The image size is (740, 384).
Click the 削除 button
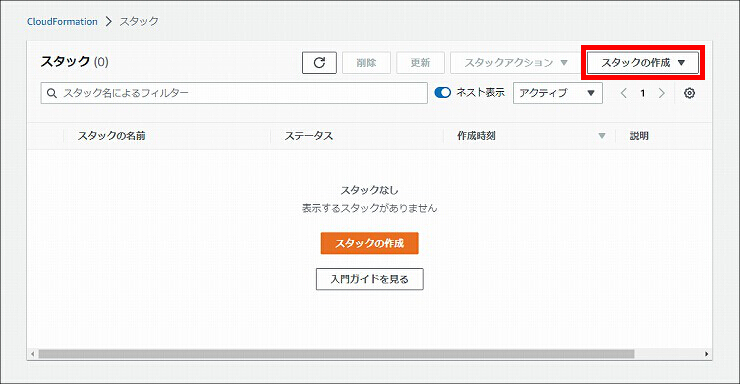366,63
